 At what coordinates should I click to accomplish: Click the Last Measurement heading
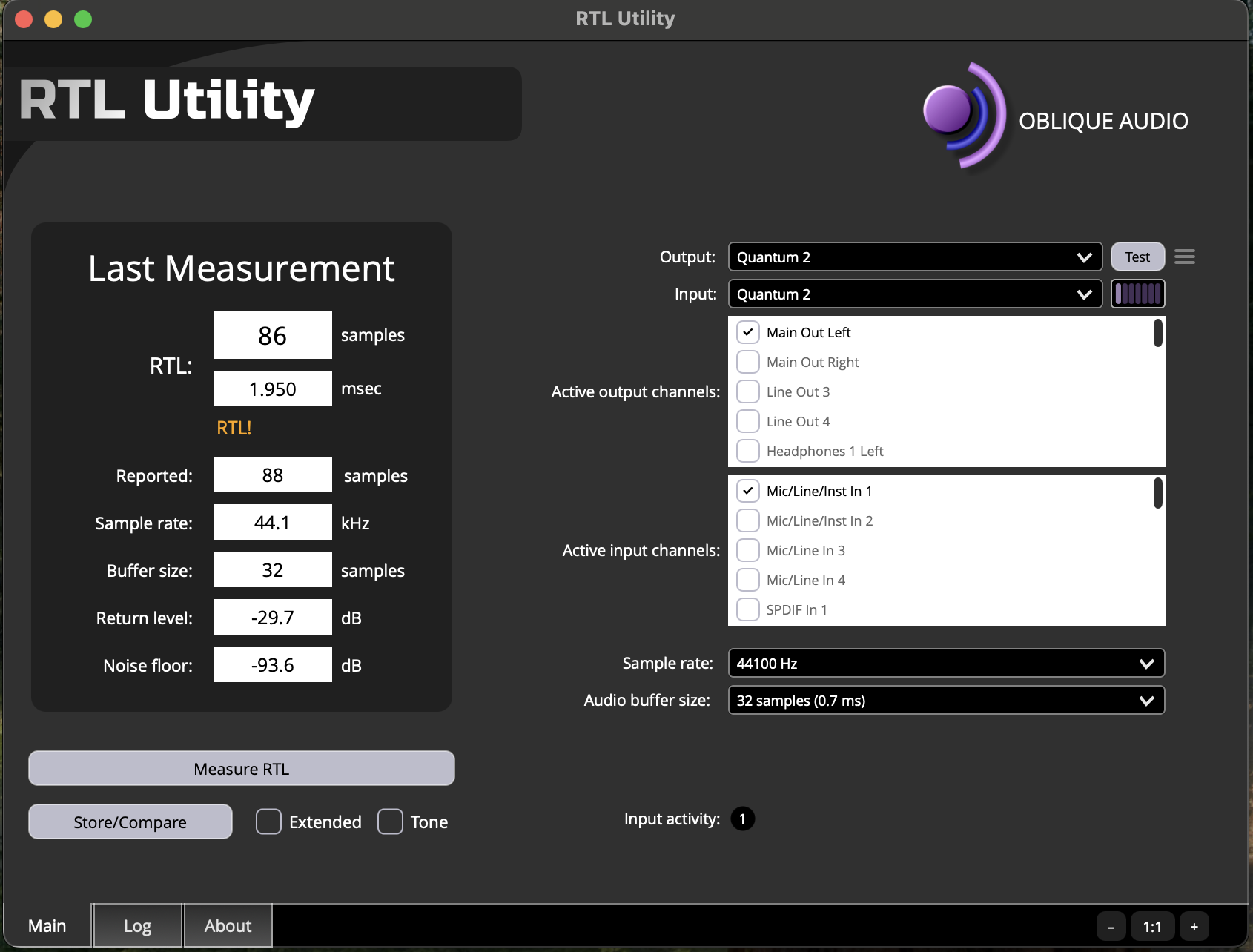(242, 268)
